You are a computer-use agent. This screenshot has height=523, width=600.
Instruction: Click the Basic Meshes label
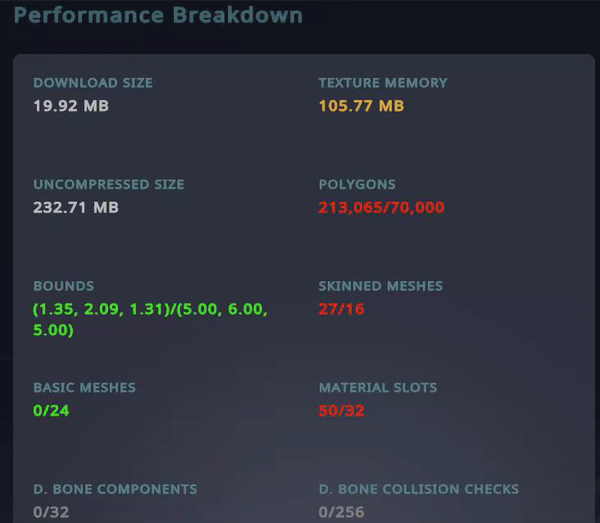(84, 388)
